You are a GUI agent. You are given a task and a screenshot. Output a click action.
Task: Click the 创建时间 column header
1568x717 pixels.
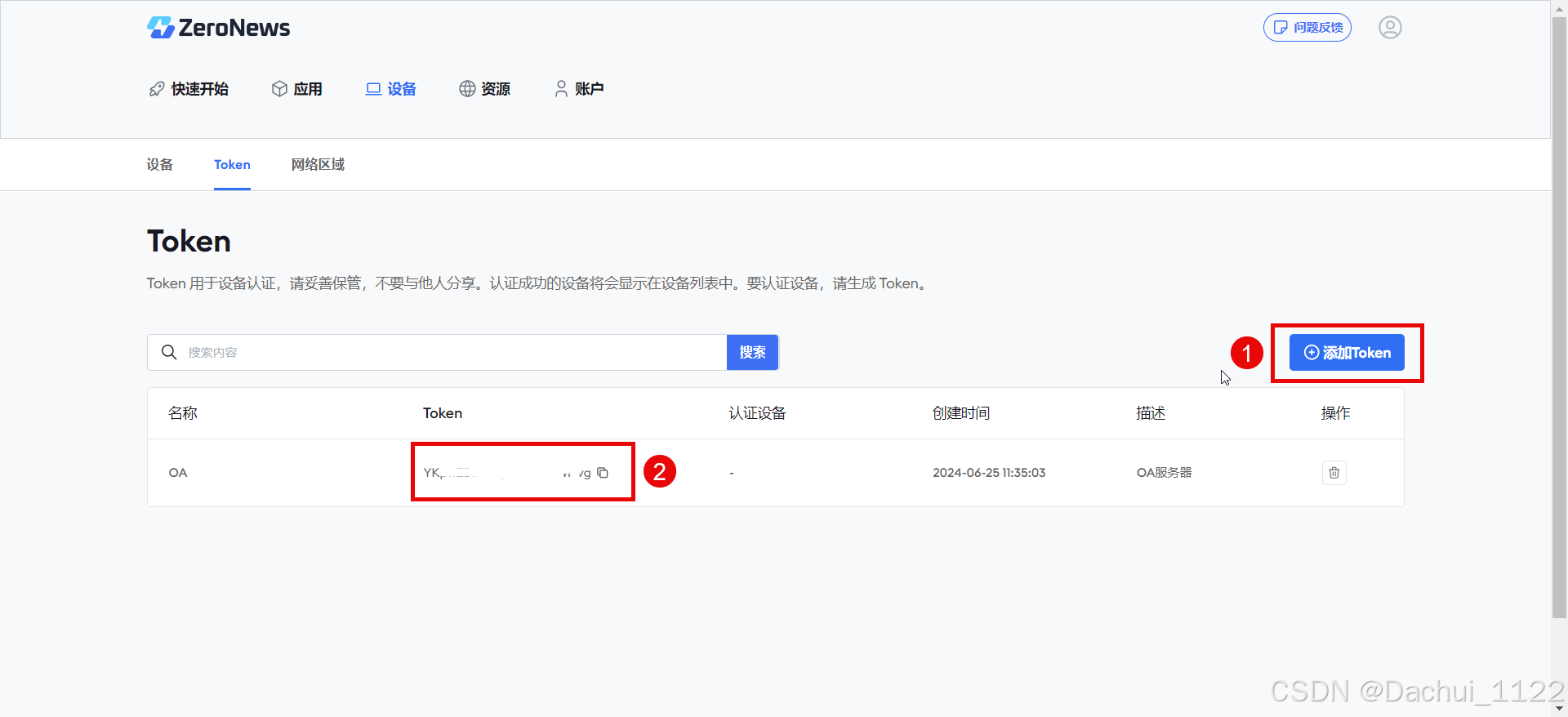pos(961,413)
